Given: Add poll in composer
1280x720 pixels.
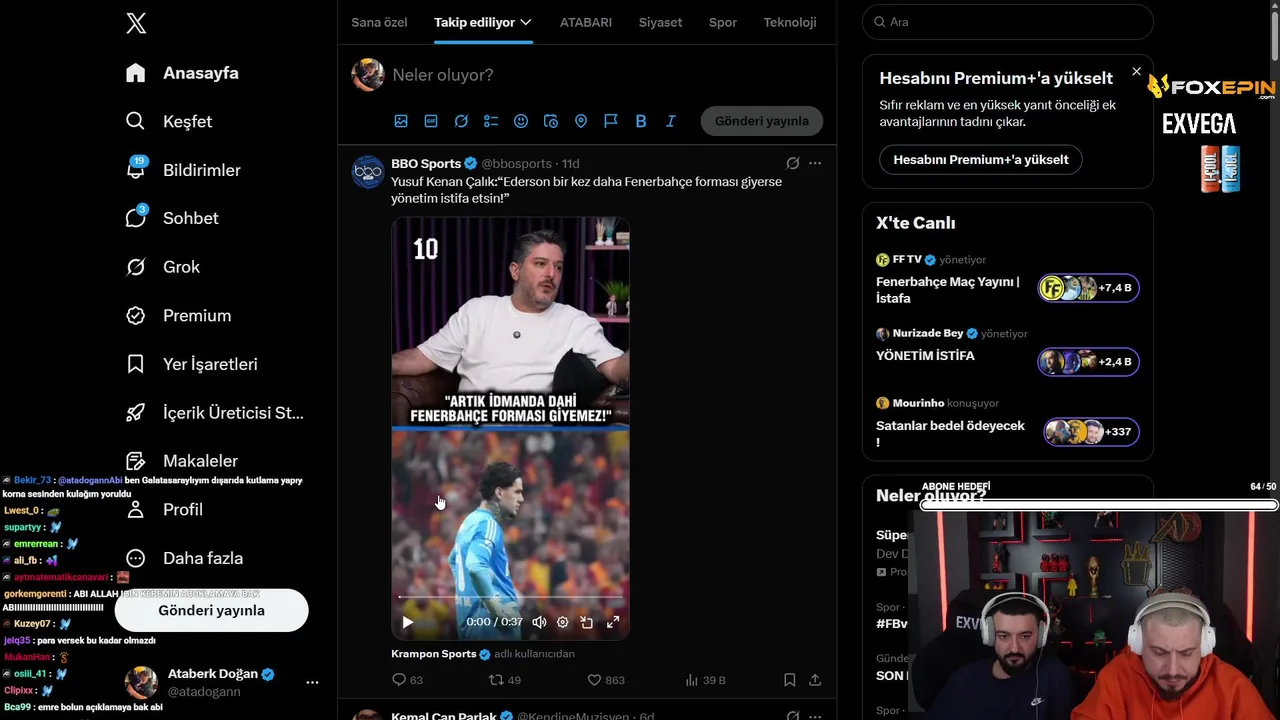Looking at the screenshot, I should [x=491, y=121].
